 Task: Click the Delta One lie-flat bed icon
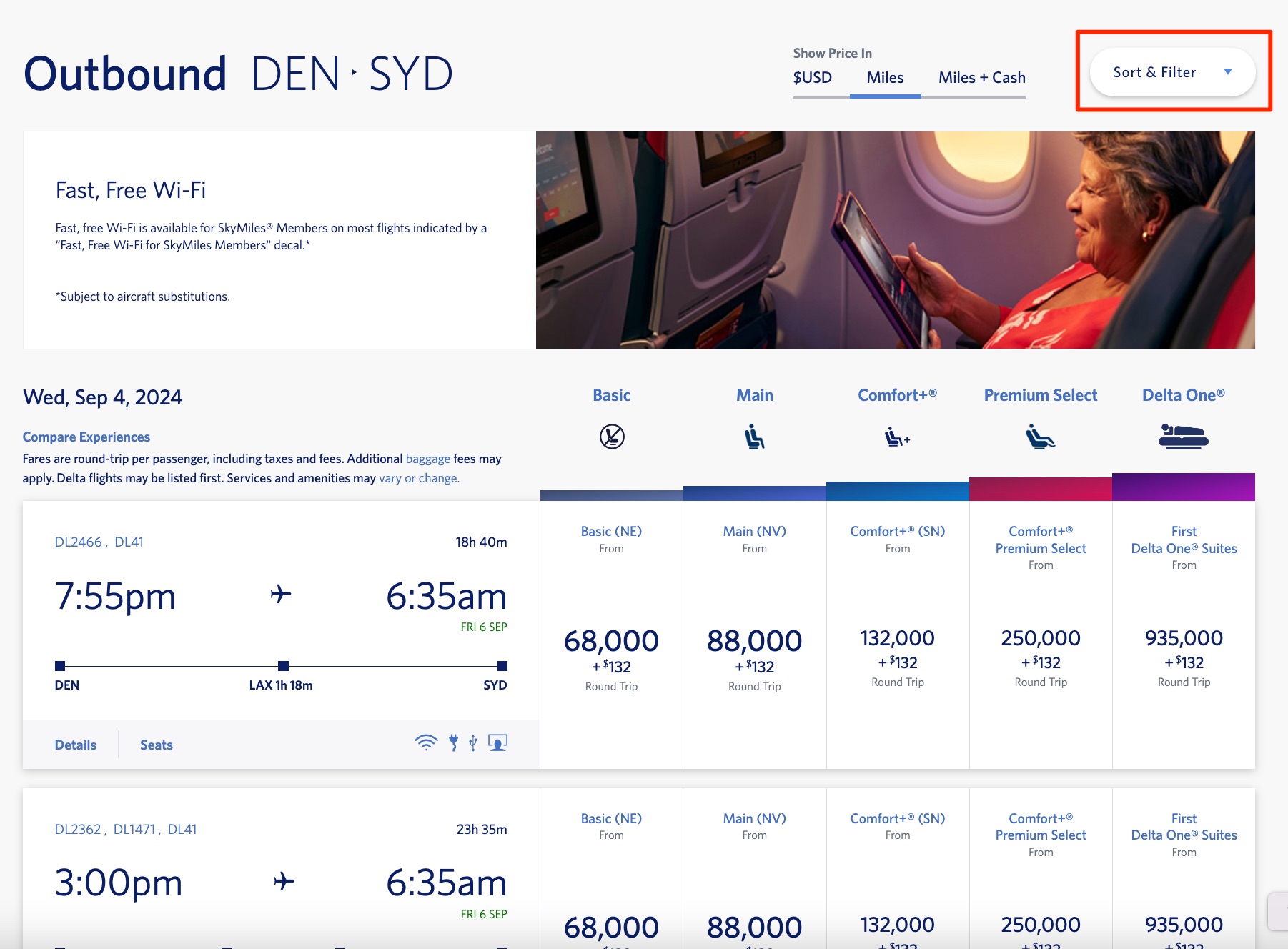point(1183,437)
